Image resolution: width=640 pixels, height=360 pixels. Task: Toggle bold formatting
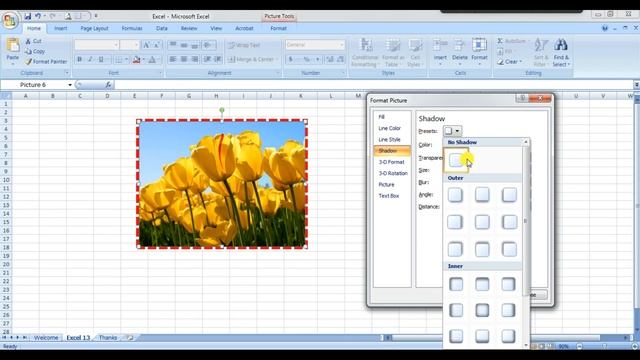click(x=80, y=60)
